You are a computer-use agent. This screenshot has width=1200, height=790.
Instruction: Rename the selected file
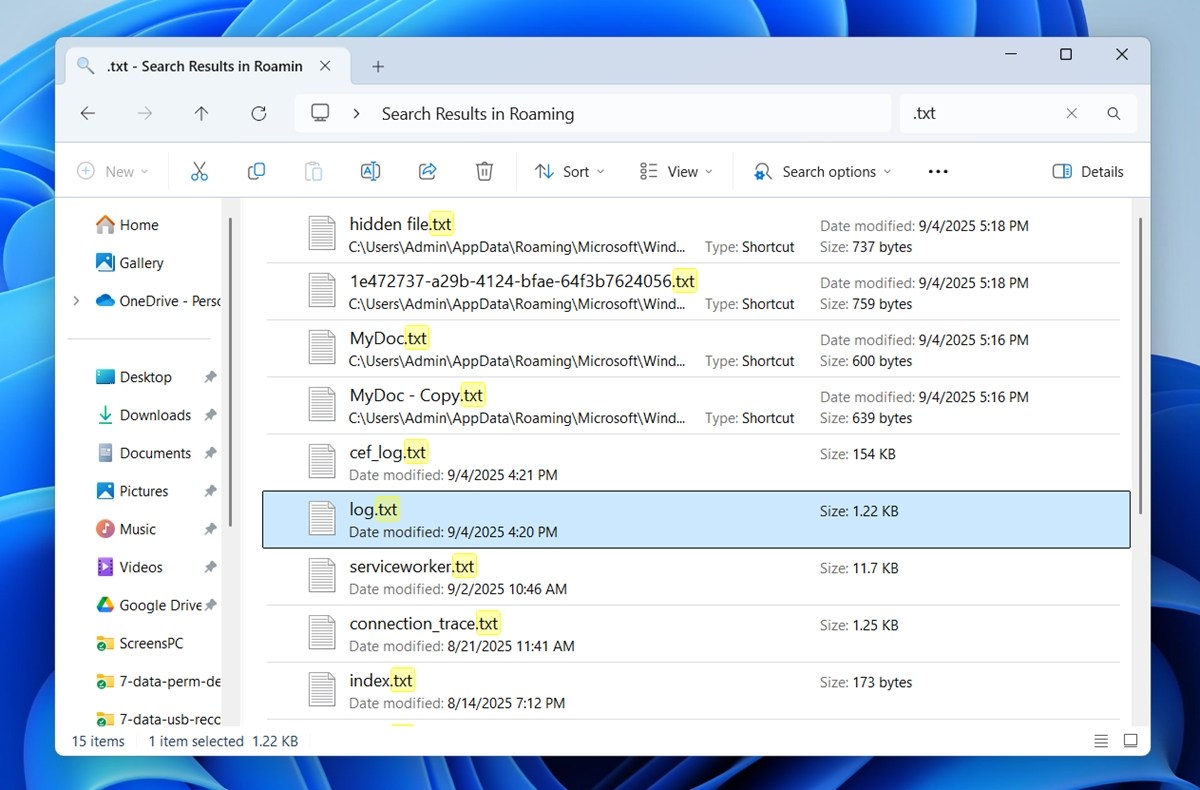pos(370,171)
